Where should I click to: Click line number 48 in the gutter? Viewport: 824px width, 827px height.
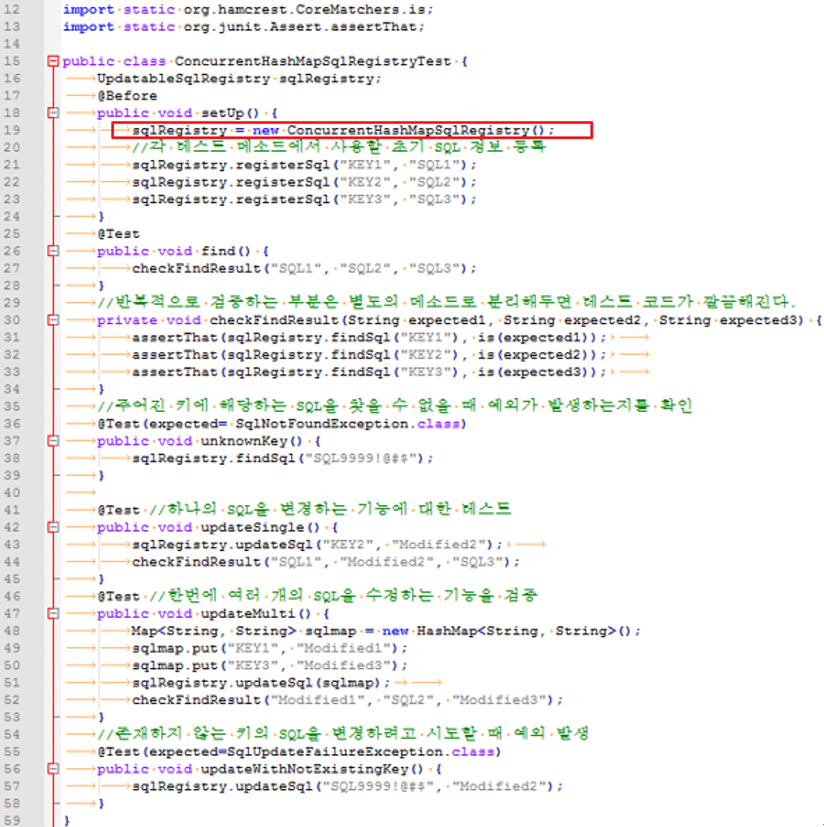[x=12, y=631]
